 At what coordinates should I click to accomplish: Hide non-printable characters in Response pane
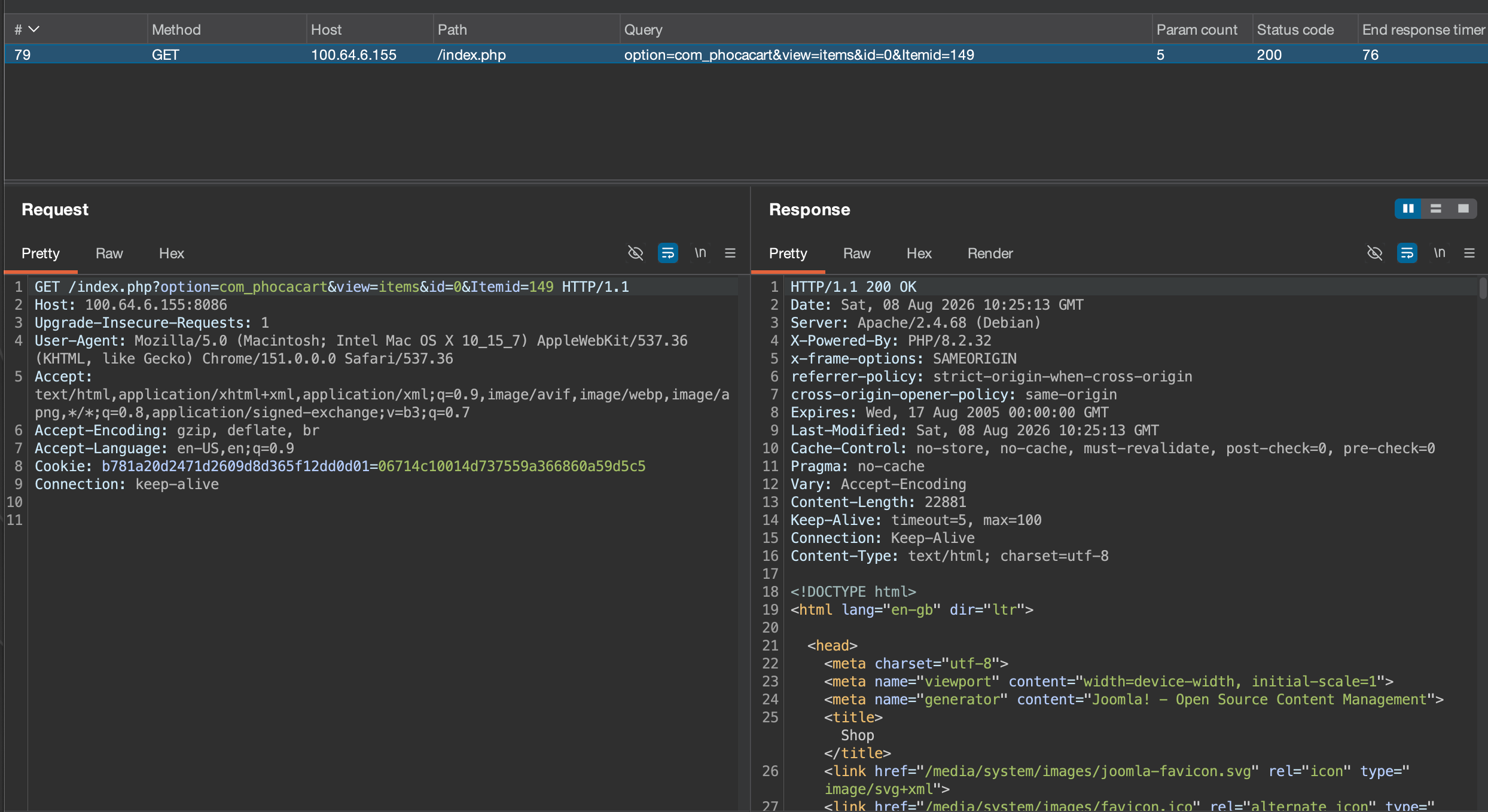[x=1374, y=253]
